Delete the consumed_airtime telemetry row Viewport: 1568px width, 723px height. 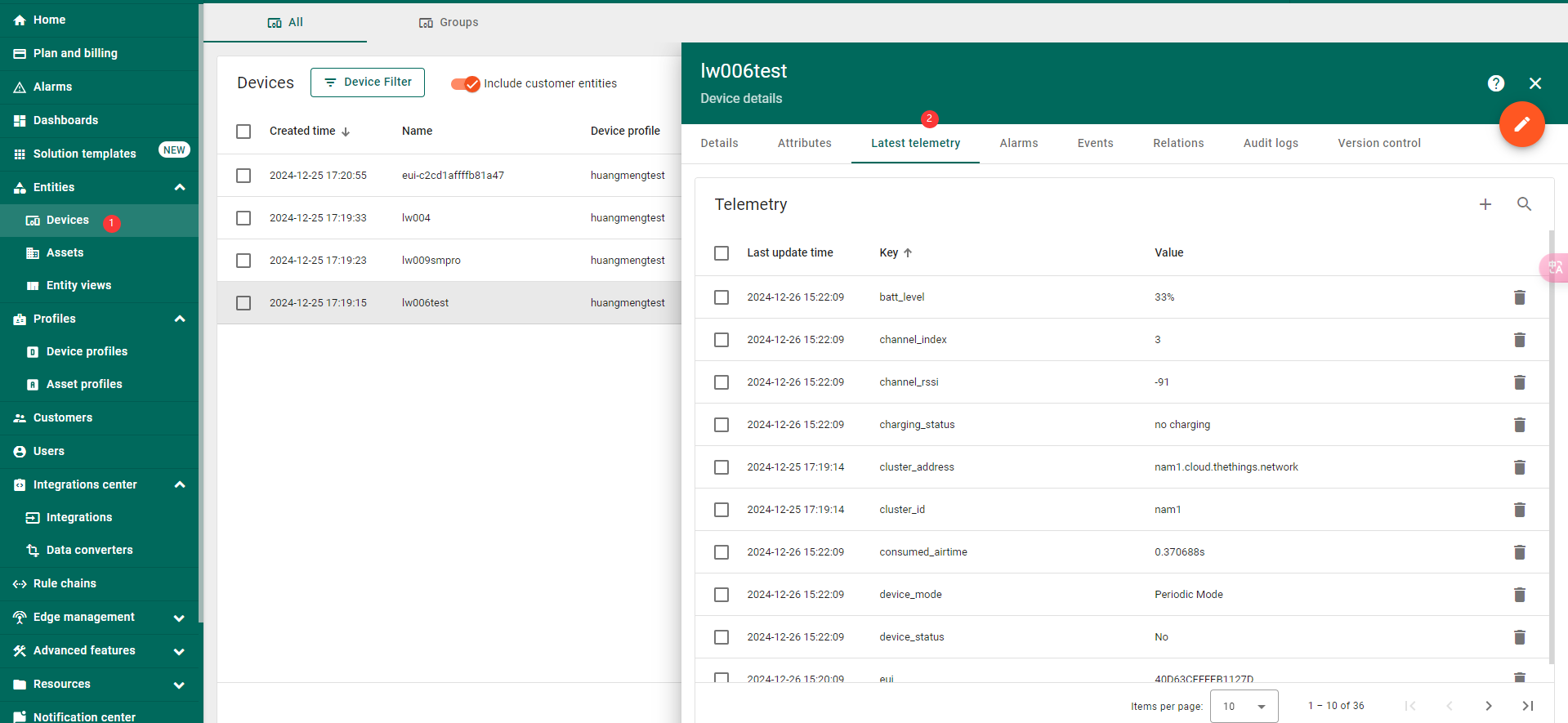point(1520,552)
